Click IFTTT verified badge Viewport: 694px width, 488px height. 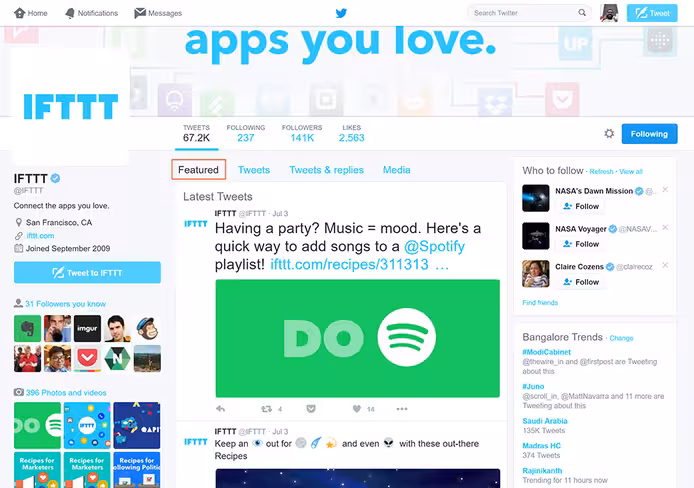coord(55,178)
